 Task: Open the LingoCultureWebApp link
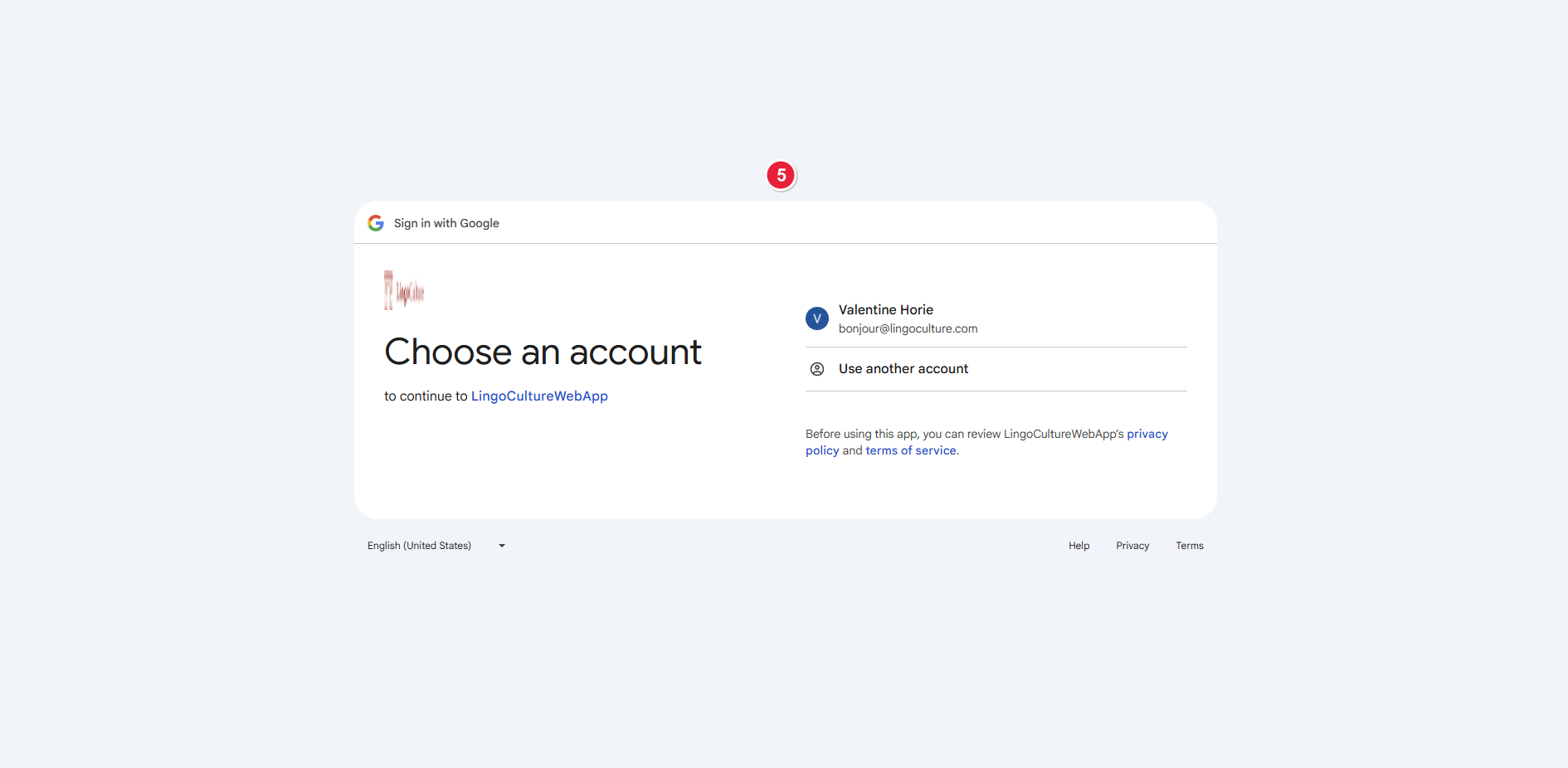pyautogui.click(x=539, y=396)
